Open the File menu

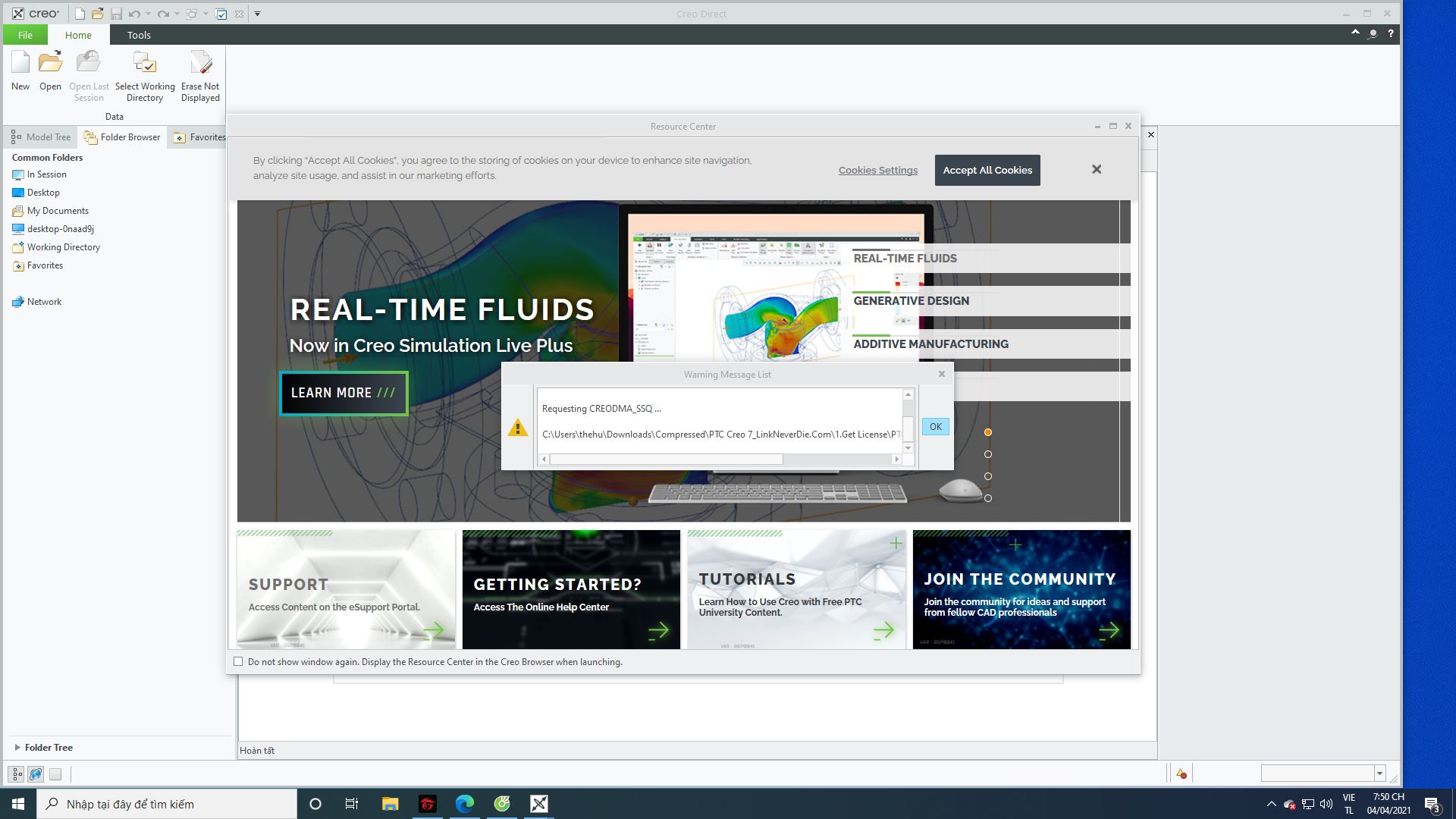pos(25,35)
